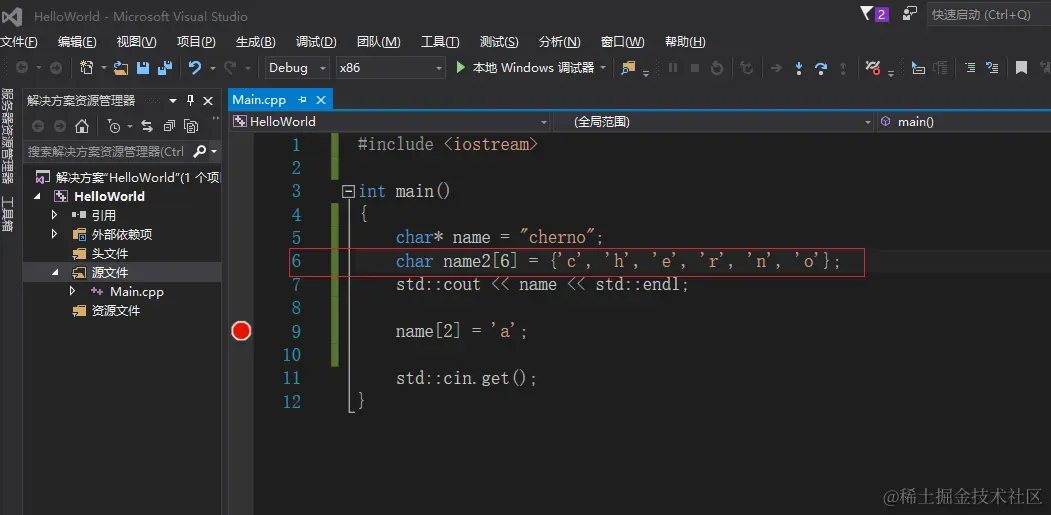The image size is (1051, 515).
Task: Click the New Project toolbar icon
Action: click(x=86, y=68)
